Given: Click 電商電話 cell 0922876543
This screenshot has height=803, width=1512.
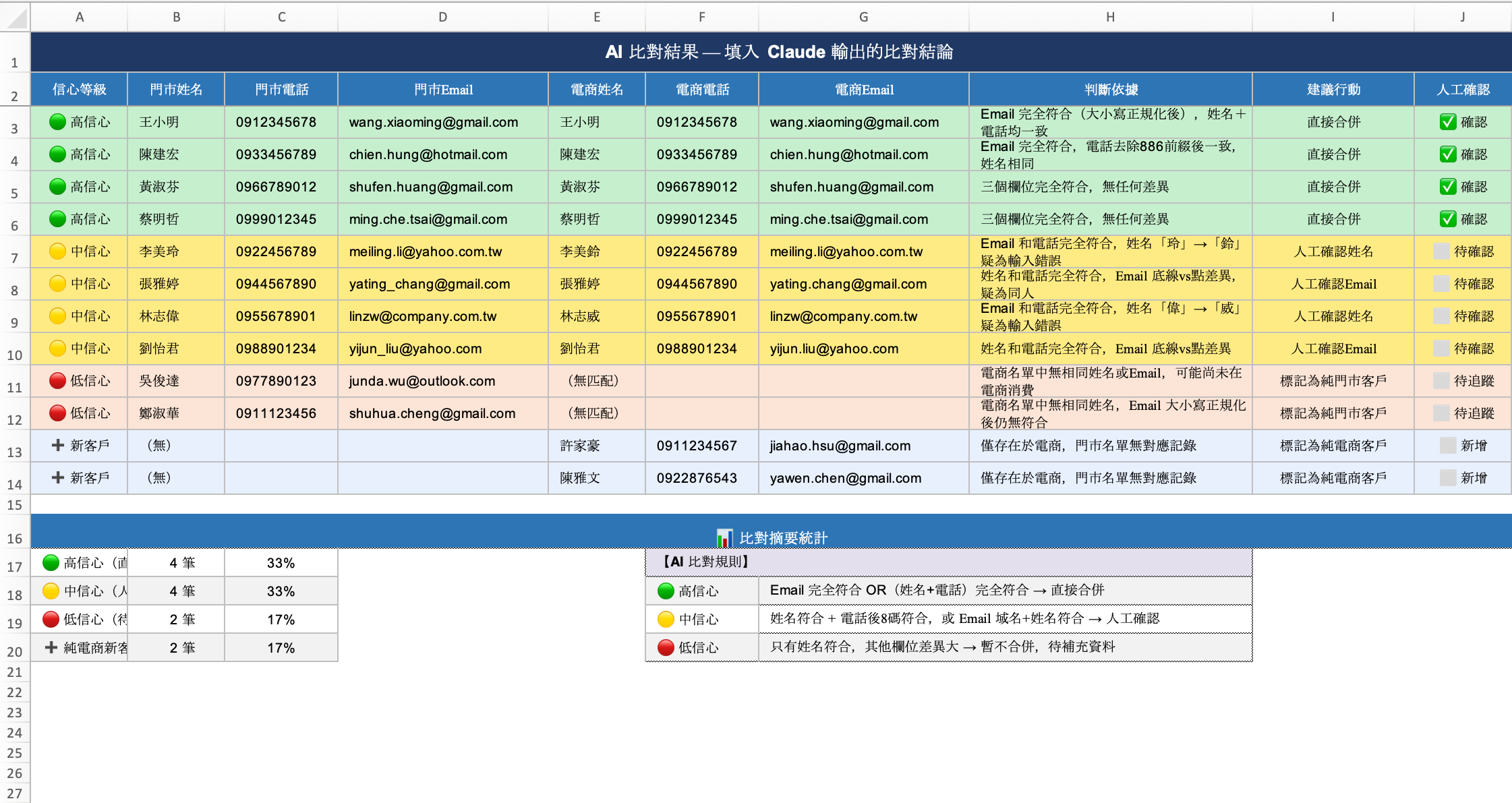Looking at the screenshot, I should 702,478.
